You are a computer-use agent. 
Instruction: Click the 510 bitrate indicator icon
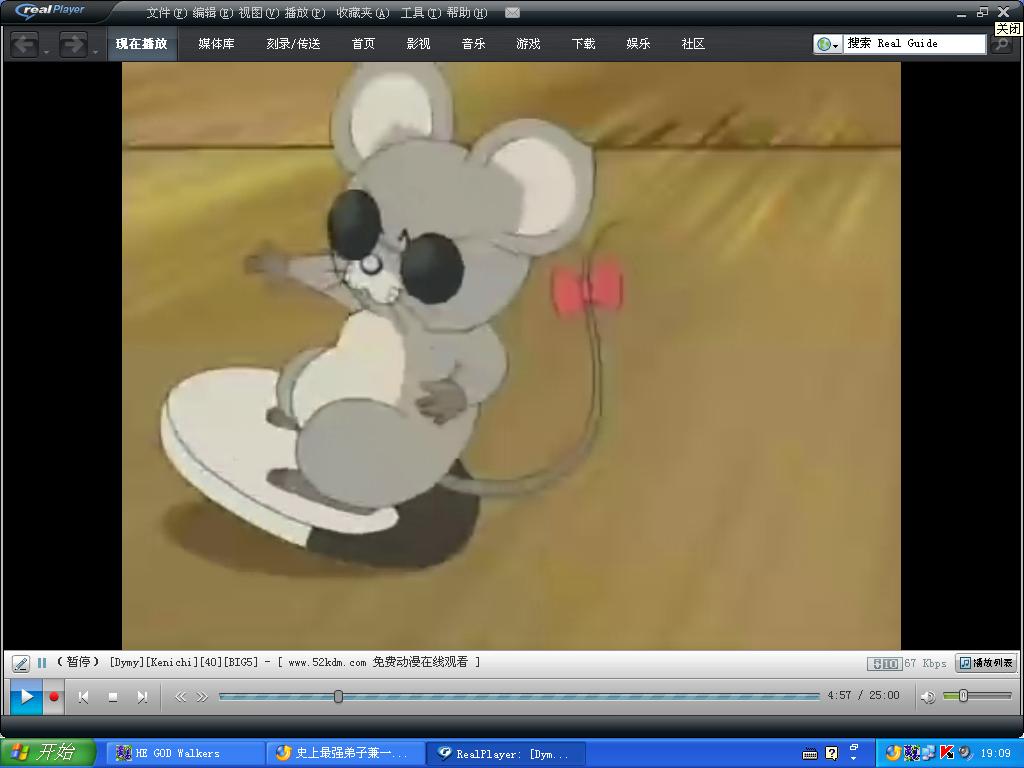click(x=884, y=664)
